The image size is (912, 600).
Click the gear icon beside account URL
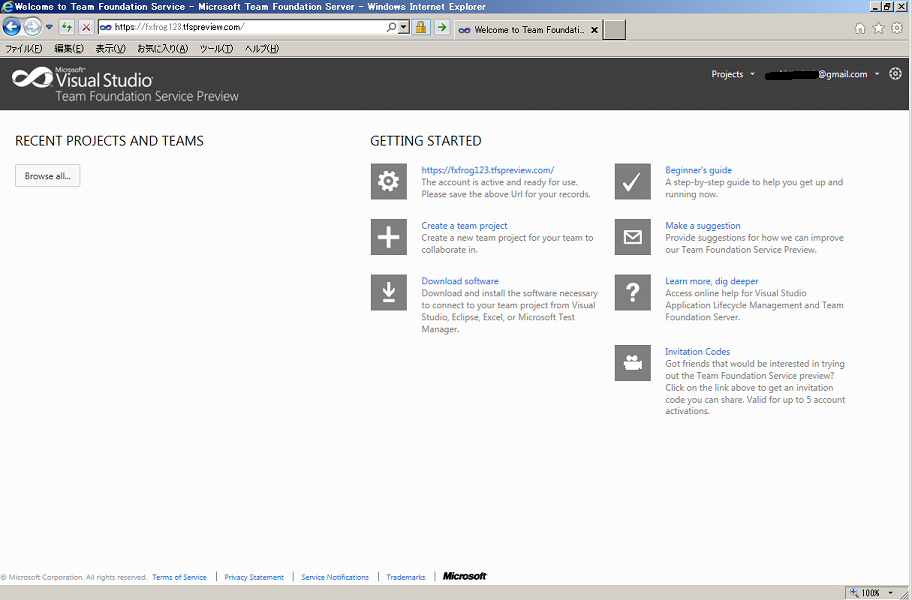tap(388, 181)
